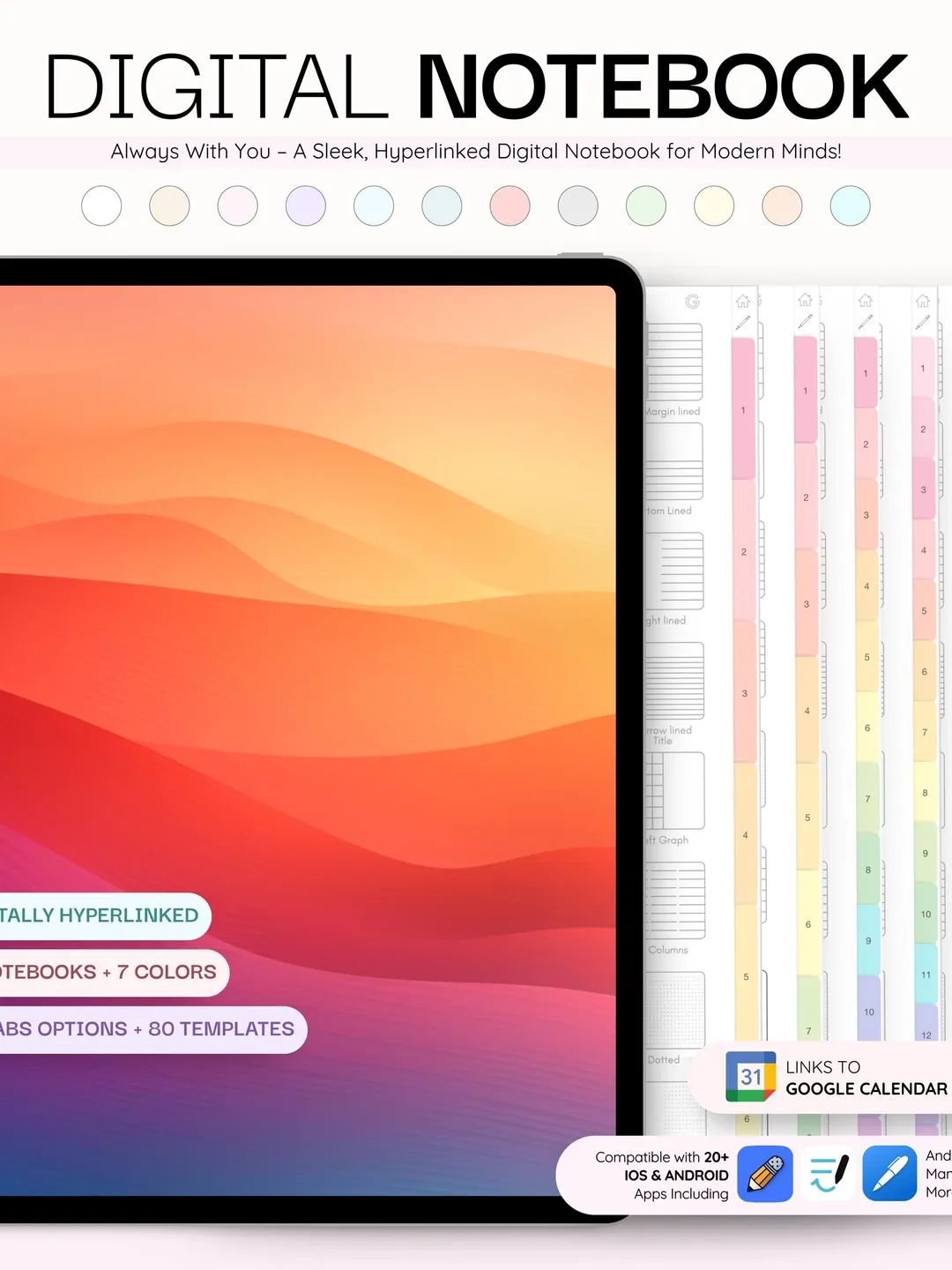Image resolution: width=952 pixels, height=1270 pixels.
Task: Pick the lavender color swatch
Action: (306, 205)
